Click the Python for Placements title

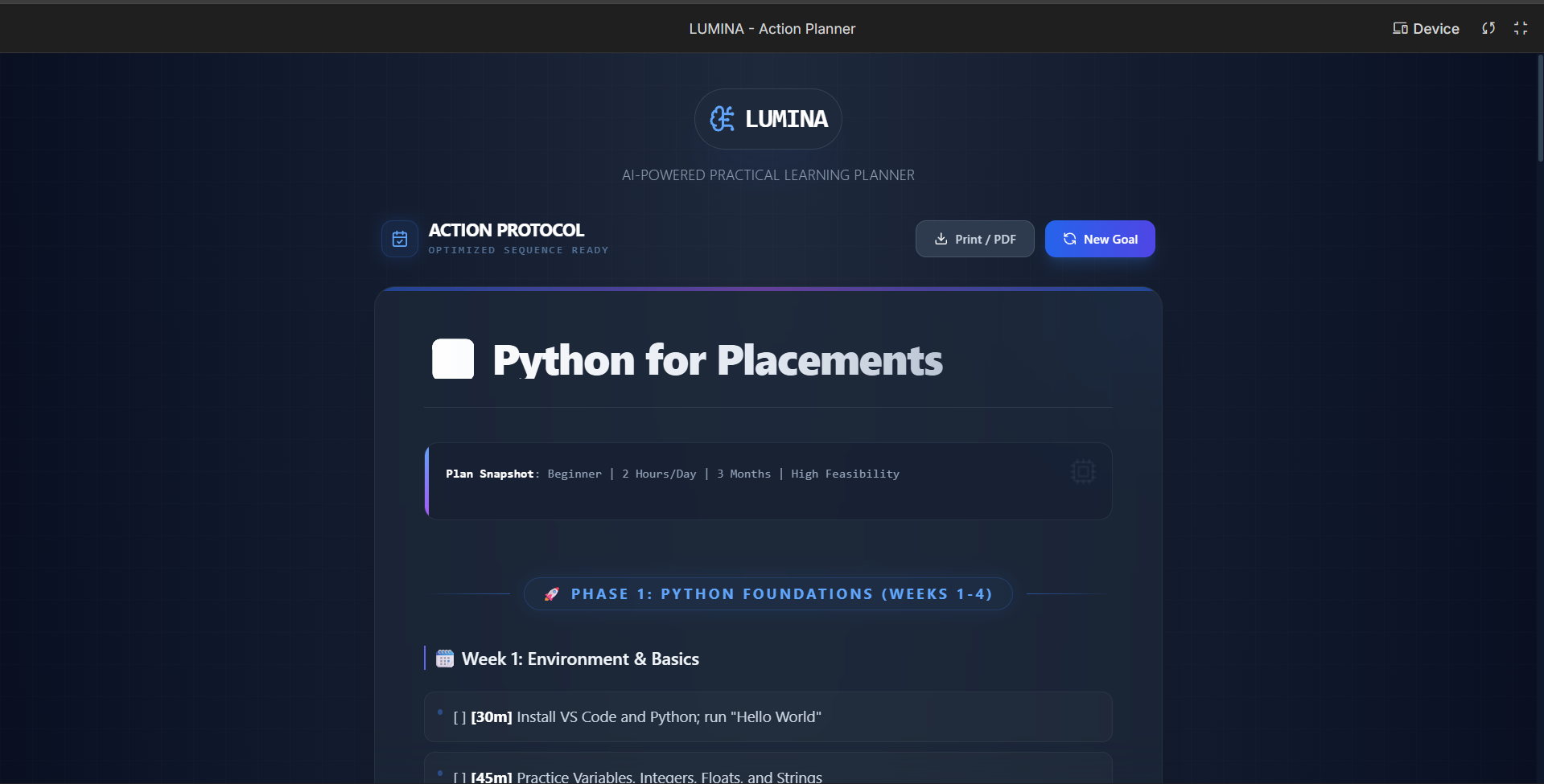point(718,359)
